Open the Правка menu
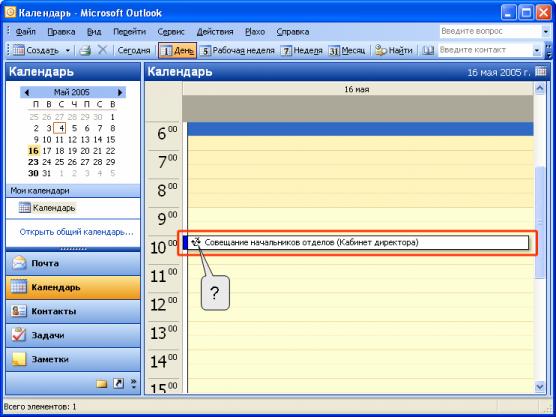Viewport: 556px width, 417px height. [61, 32]
